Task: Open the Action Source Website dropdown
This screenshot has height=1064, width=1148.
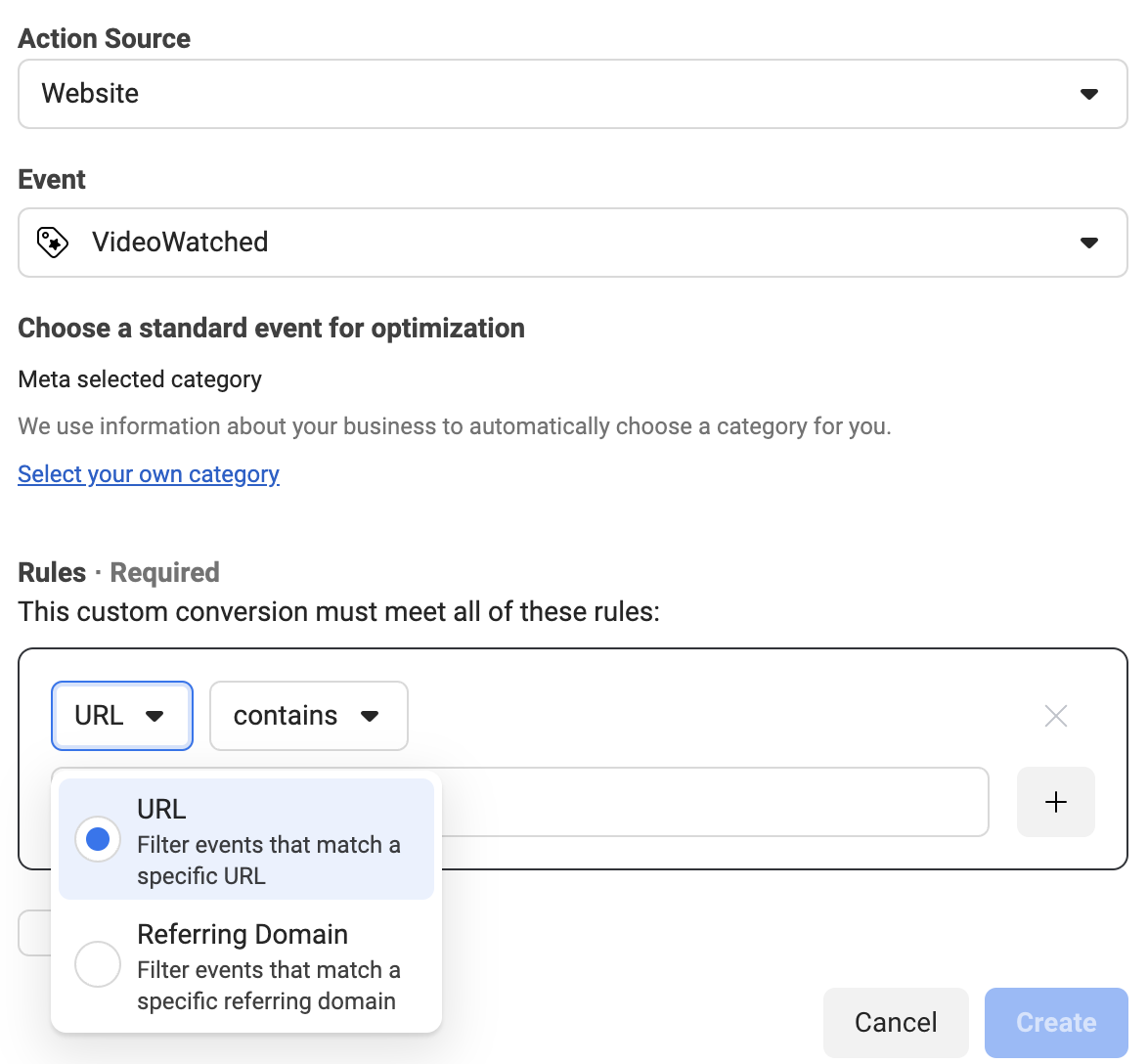Action: tap(573, 94)
